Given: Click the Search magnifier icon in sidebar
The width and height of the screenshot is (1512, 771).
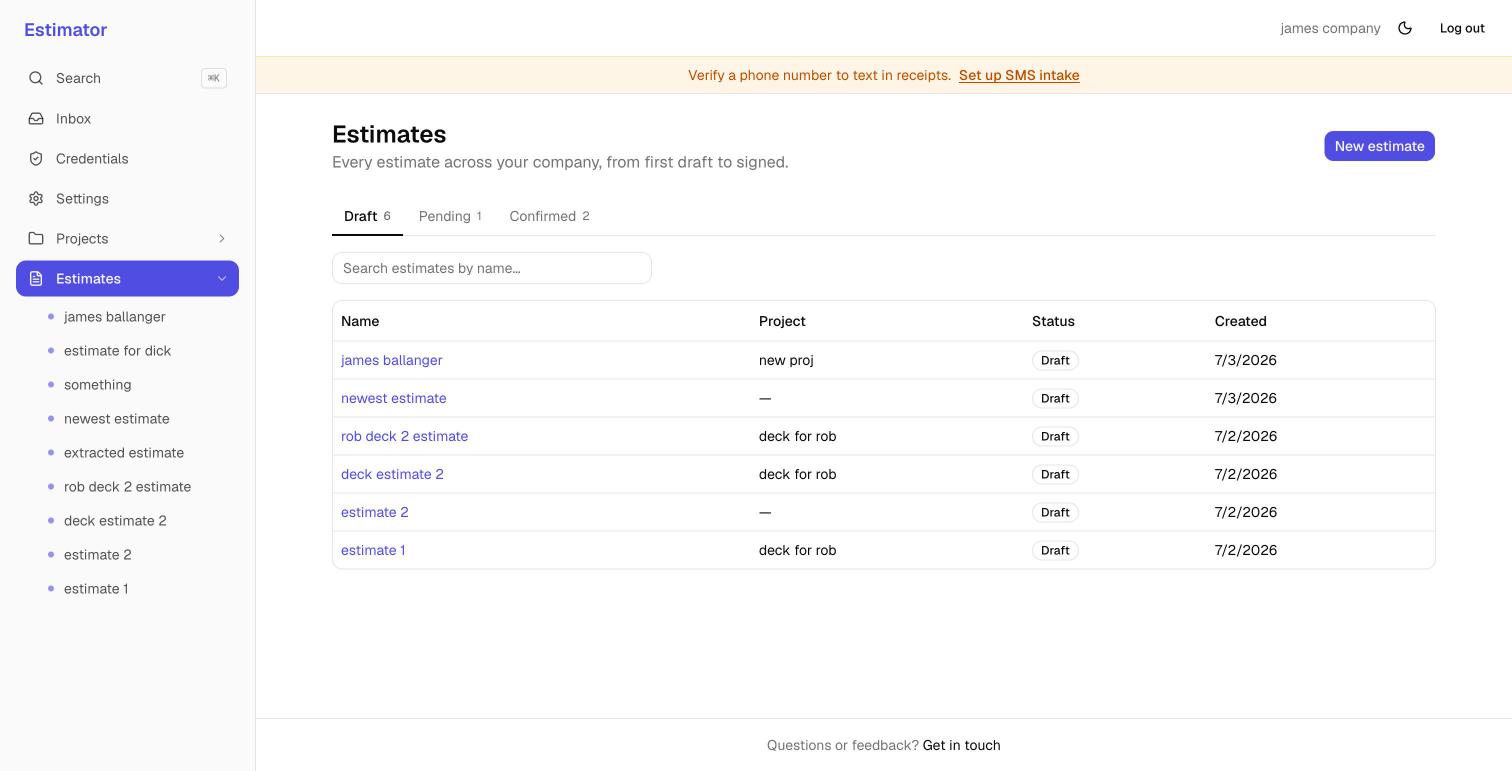Looking at the screenshot, I should point(36,78).
